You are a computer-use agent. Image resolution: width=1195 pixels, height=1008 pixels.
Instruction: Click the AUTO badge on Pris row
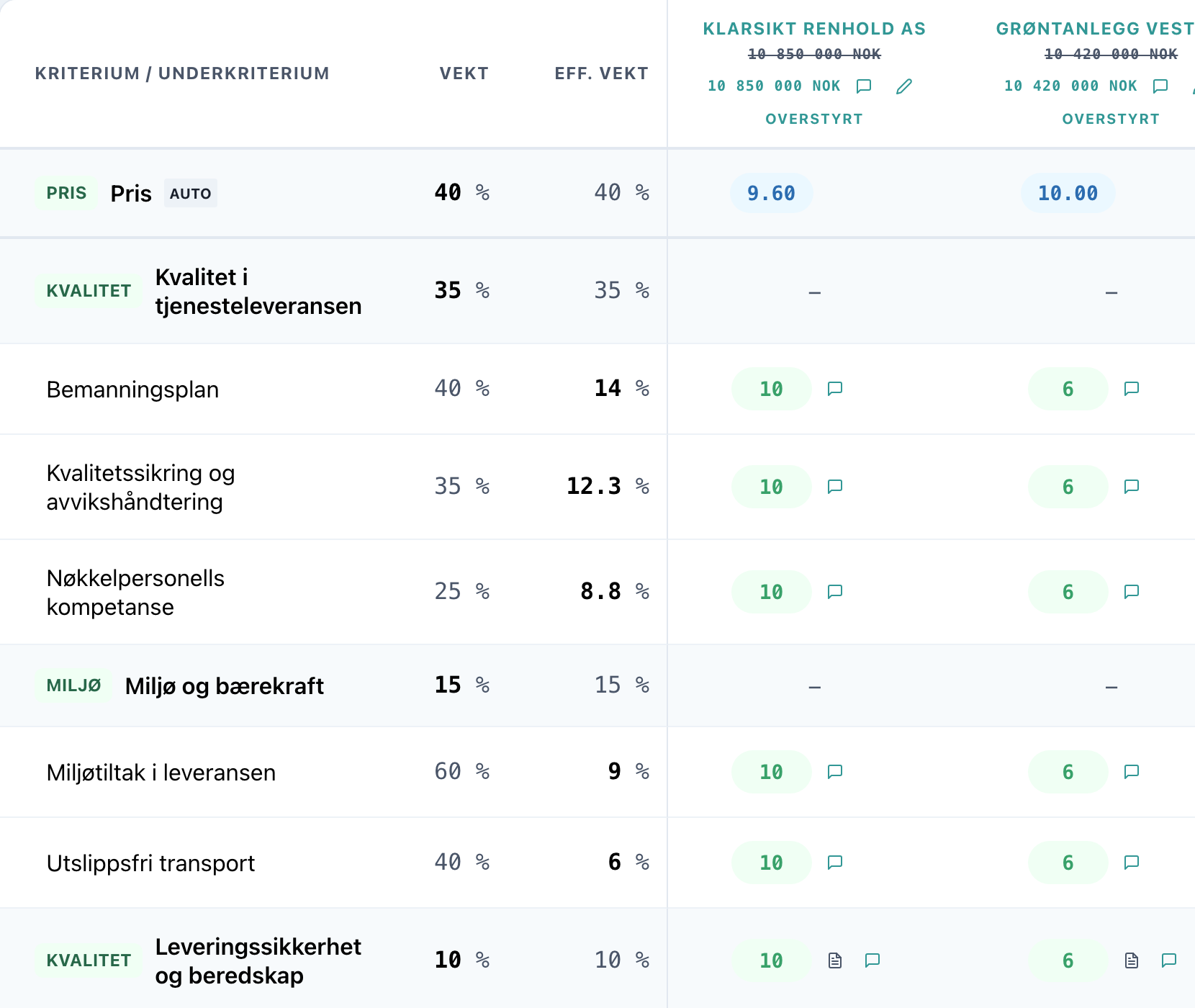[191, 193]
